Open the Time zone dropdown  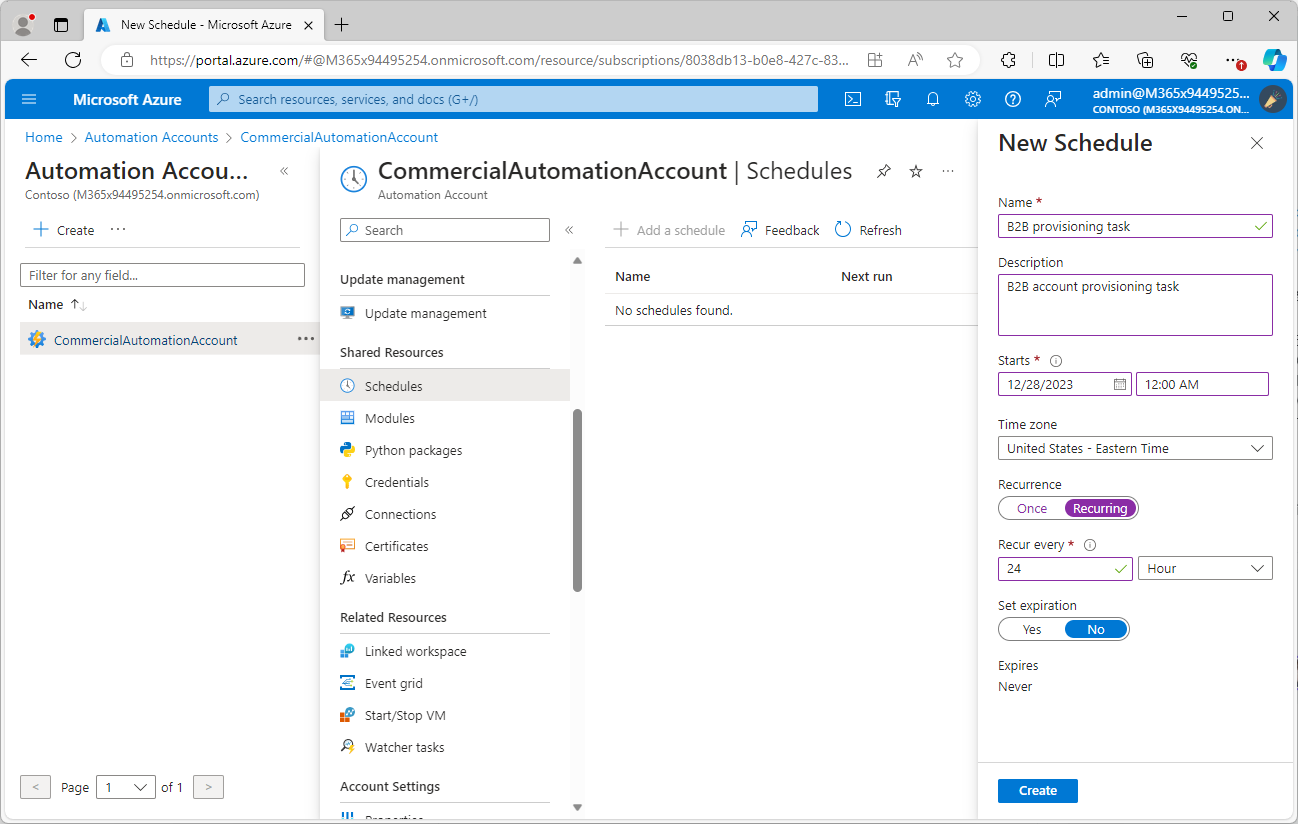pyautogui.click(x=1135, y=448)
